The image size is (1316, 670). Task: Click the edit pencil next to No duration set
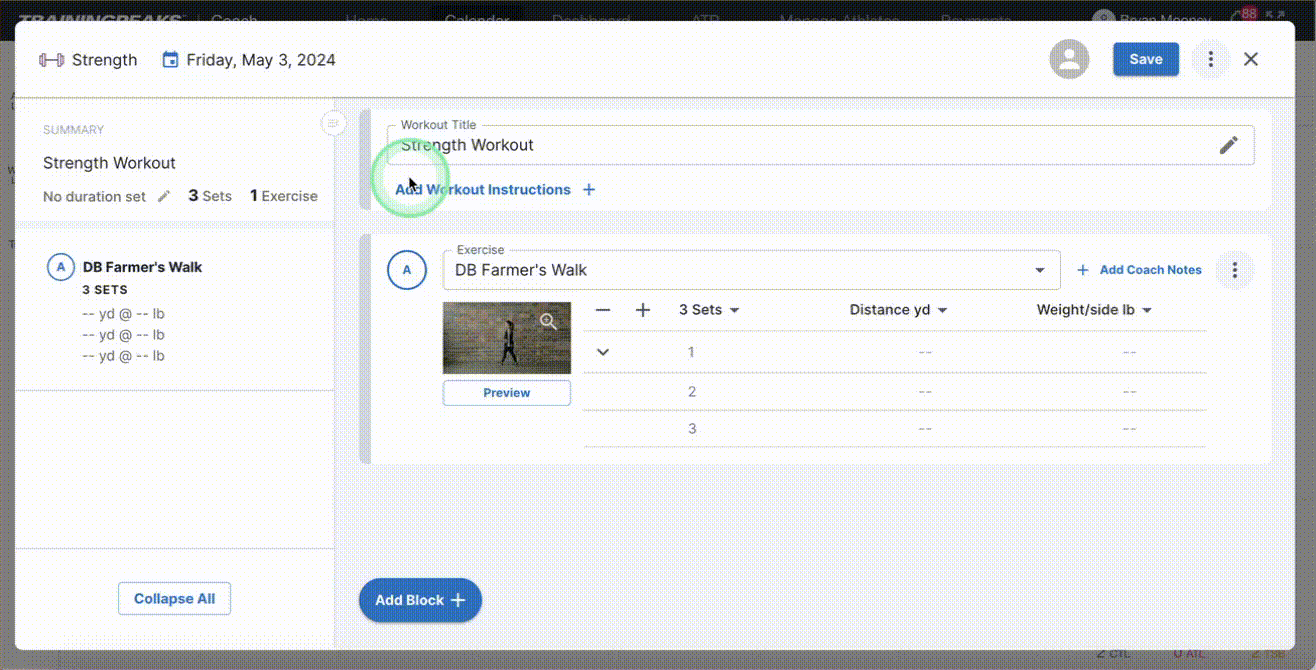[163, 196]
